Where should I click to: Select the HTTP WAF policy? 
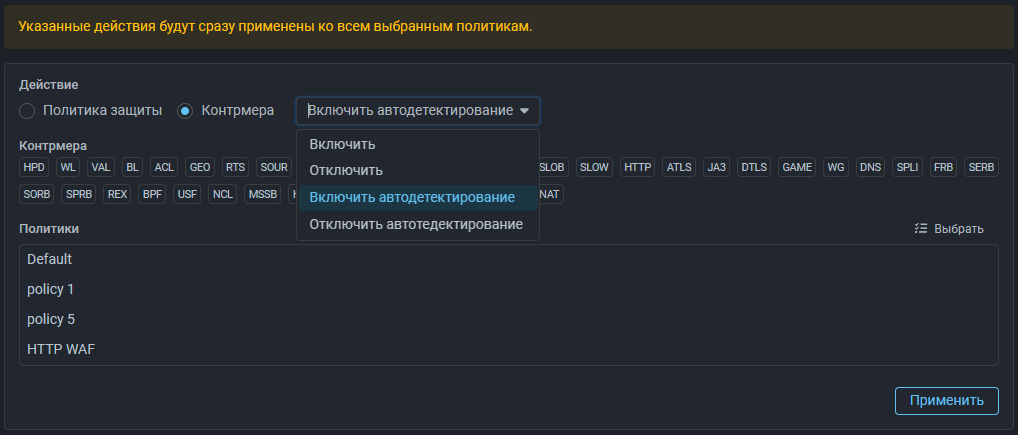(61, 349)
